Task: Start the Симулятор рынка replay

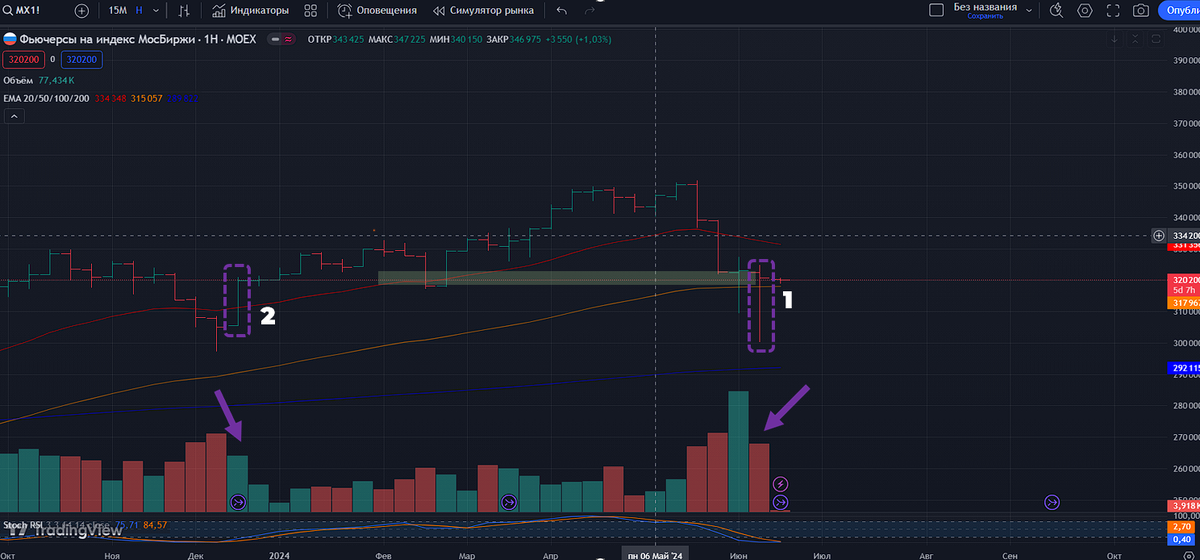Action: point(484,10)
